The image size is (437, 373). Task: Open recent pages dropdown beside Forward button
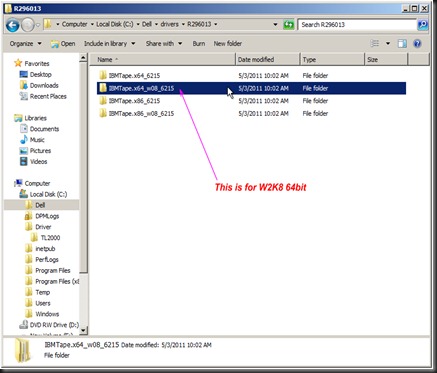pos(38,25)
